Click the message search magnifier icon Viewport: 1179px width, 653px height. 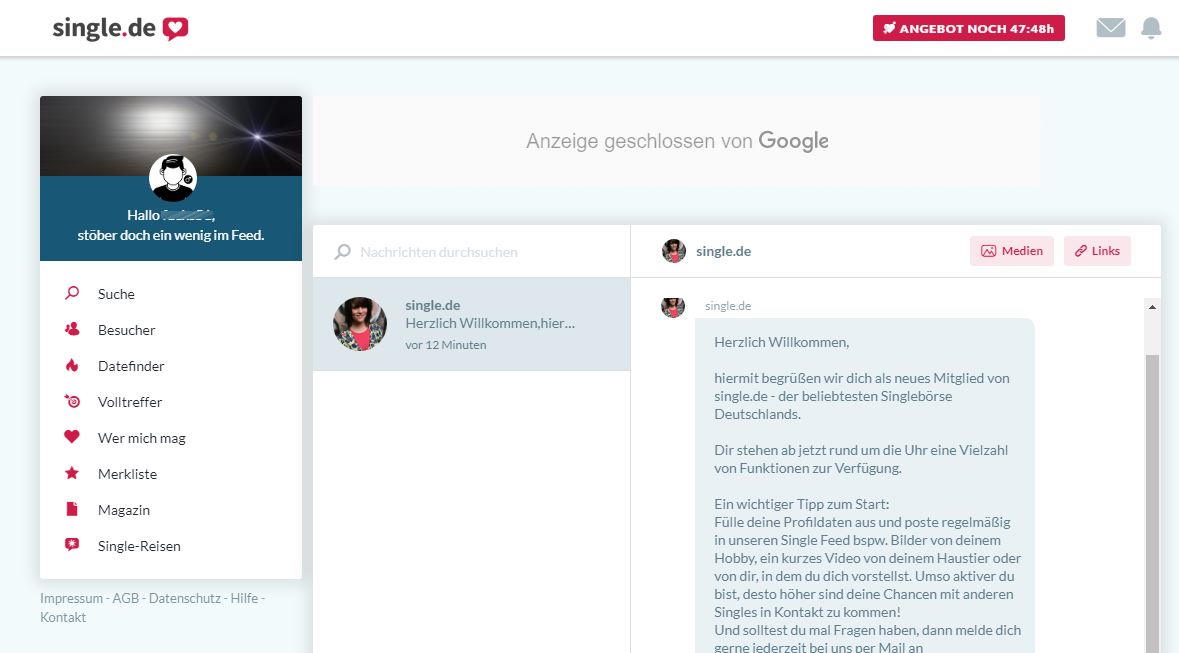(343, 251)
